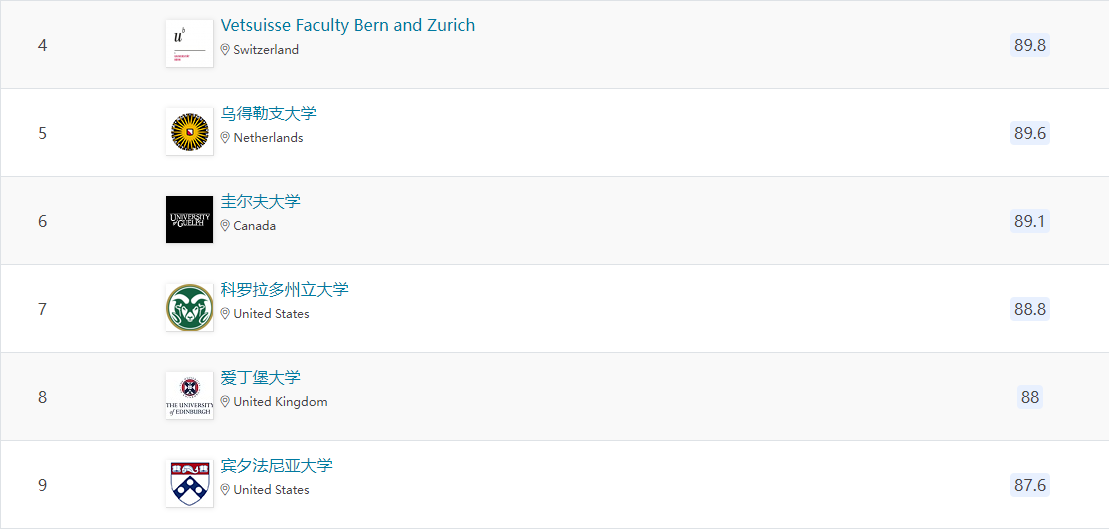The width and height of the screenshot is (1109, 529).
Task: Click the location pin beside Netherlands
Action: [x=225, y=138]
